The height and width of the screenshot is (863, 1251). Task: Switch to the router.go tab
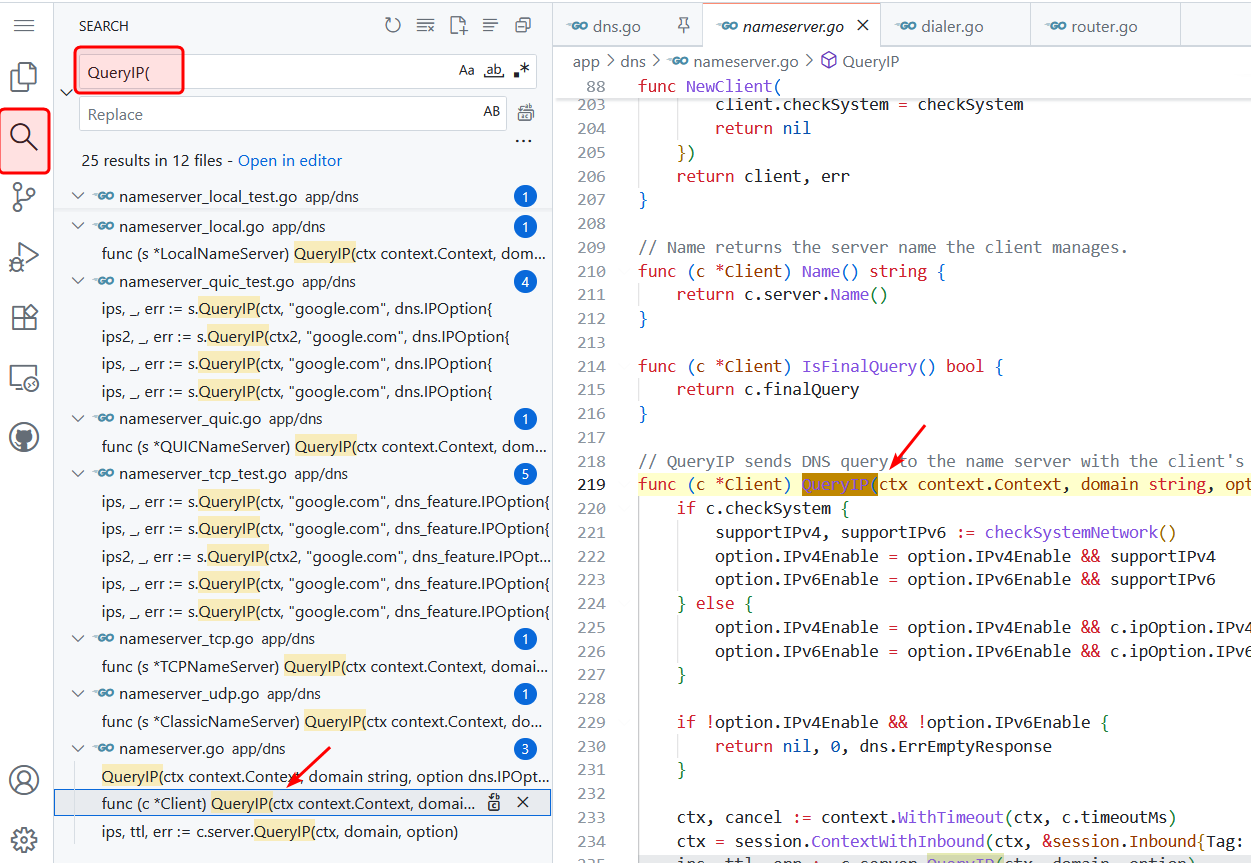[x=1103, y=27]
